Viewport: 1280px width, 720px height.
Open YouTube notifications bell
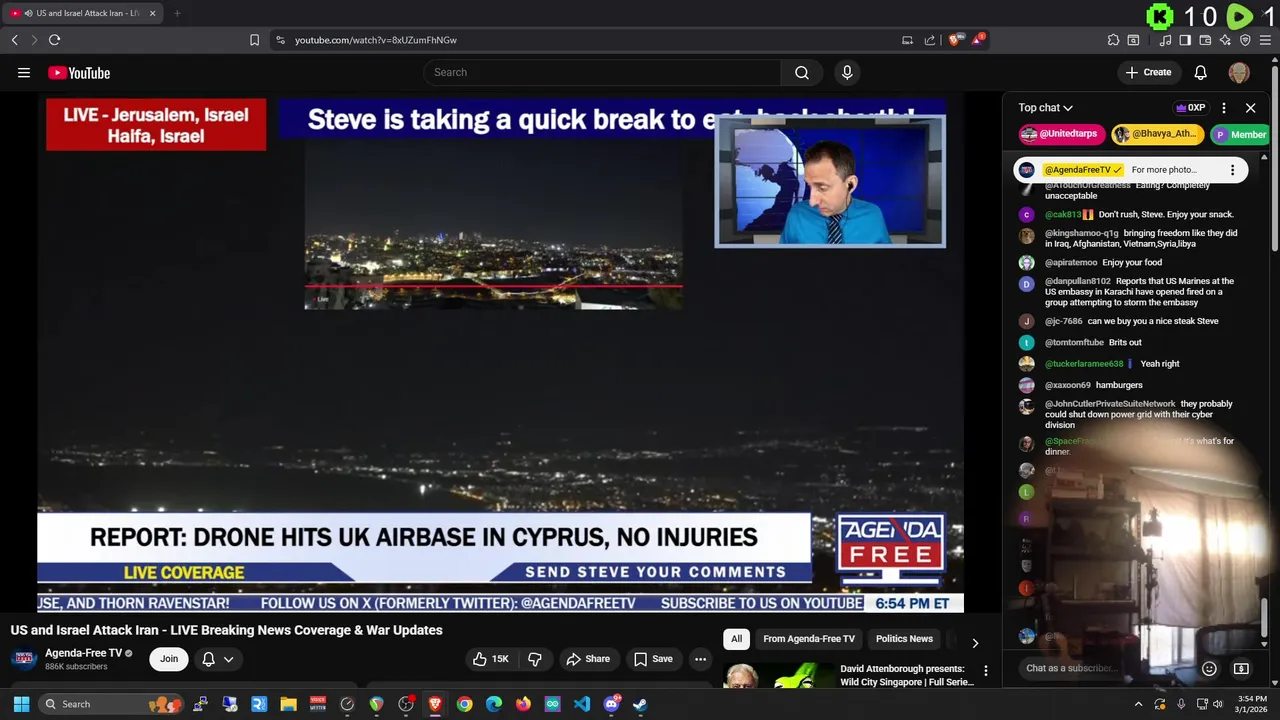click(x=1200, y=72)
